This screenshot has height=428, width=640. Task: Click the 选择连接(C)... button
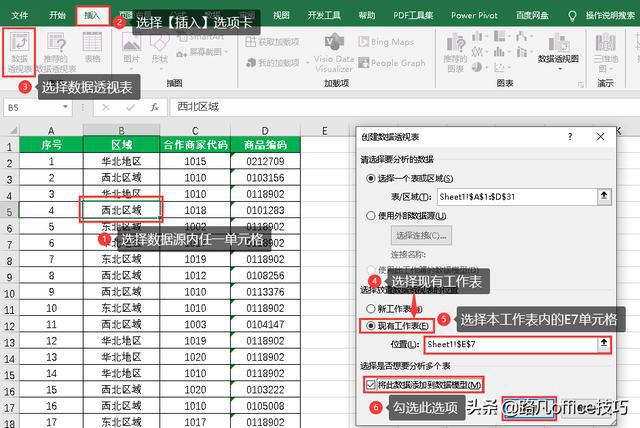(x=421, y=235)
